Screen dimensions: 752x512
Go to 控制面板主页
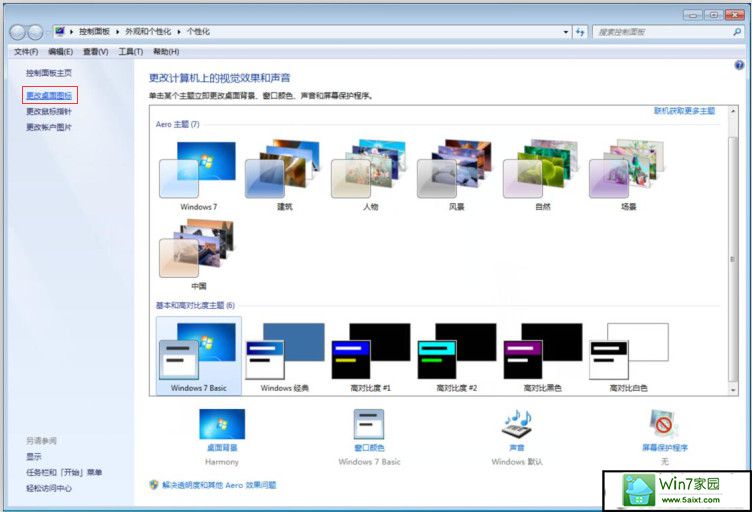pos(49,73)
